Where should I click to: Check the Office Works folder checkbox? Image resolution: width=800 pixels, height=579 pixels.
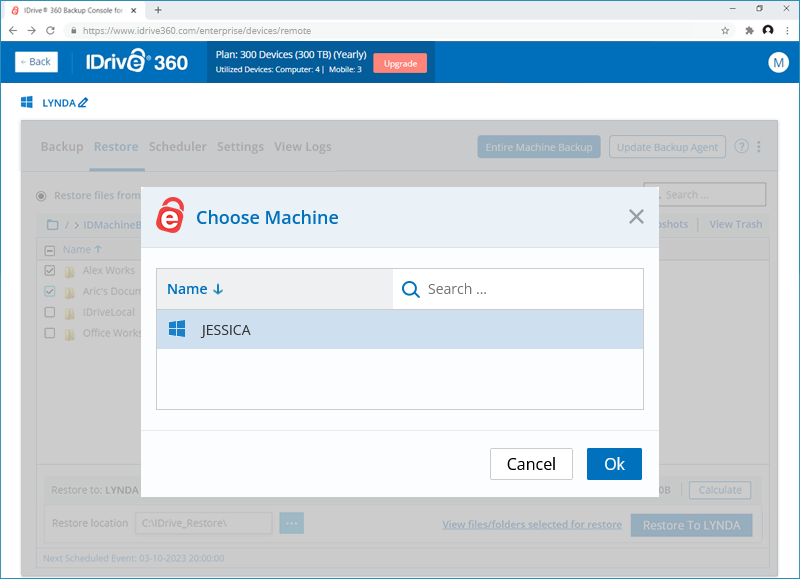(x=49, y=333)
